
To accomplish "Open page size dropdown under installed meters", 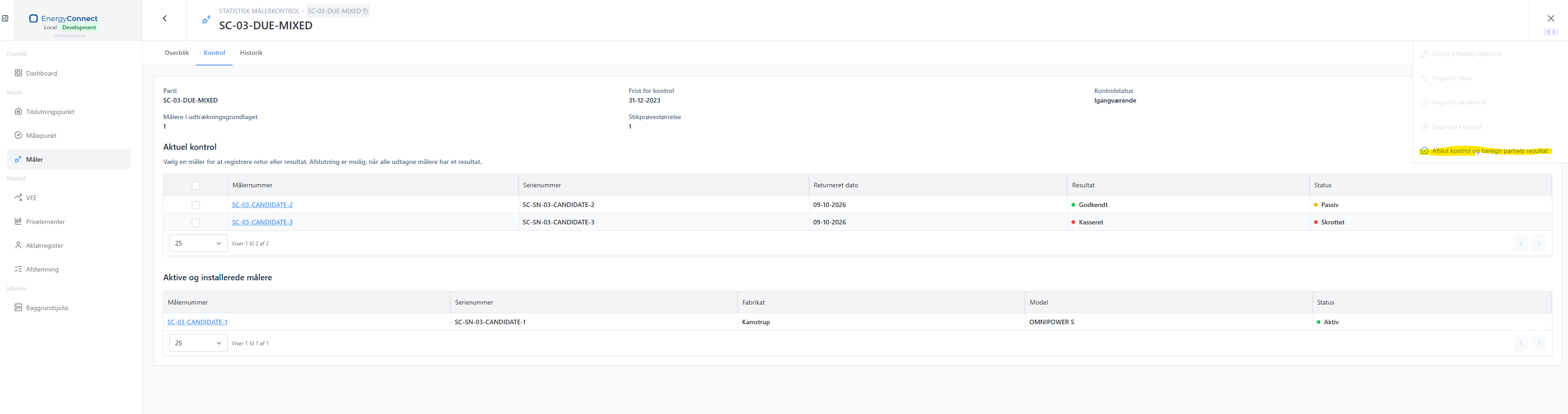I will pyautogui.click(x=199, y=343).
